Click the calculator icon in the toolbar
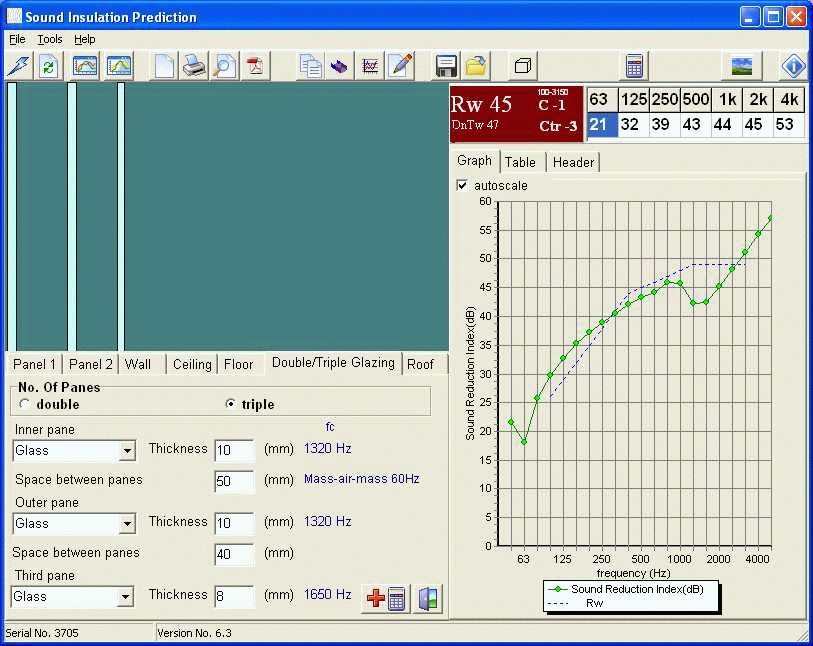The image size is (813, 646). tap(634, 66)
